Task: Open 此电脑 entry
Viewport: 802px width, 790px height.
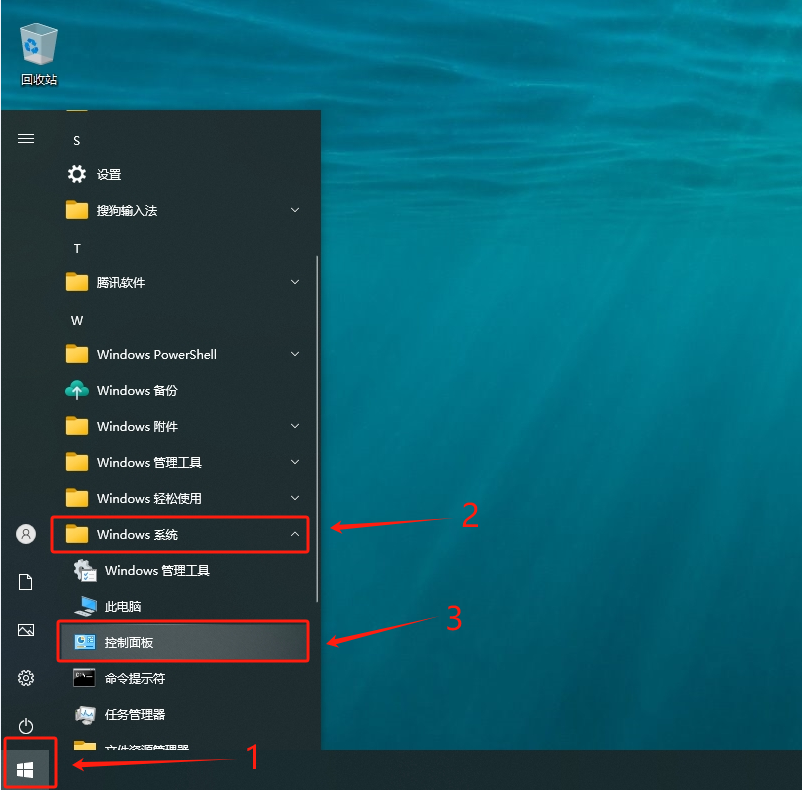Action: (x=122, y=607)
